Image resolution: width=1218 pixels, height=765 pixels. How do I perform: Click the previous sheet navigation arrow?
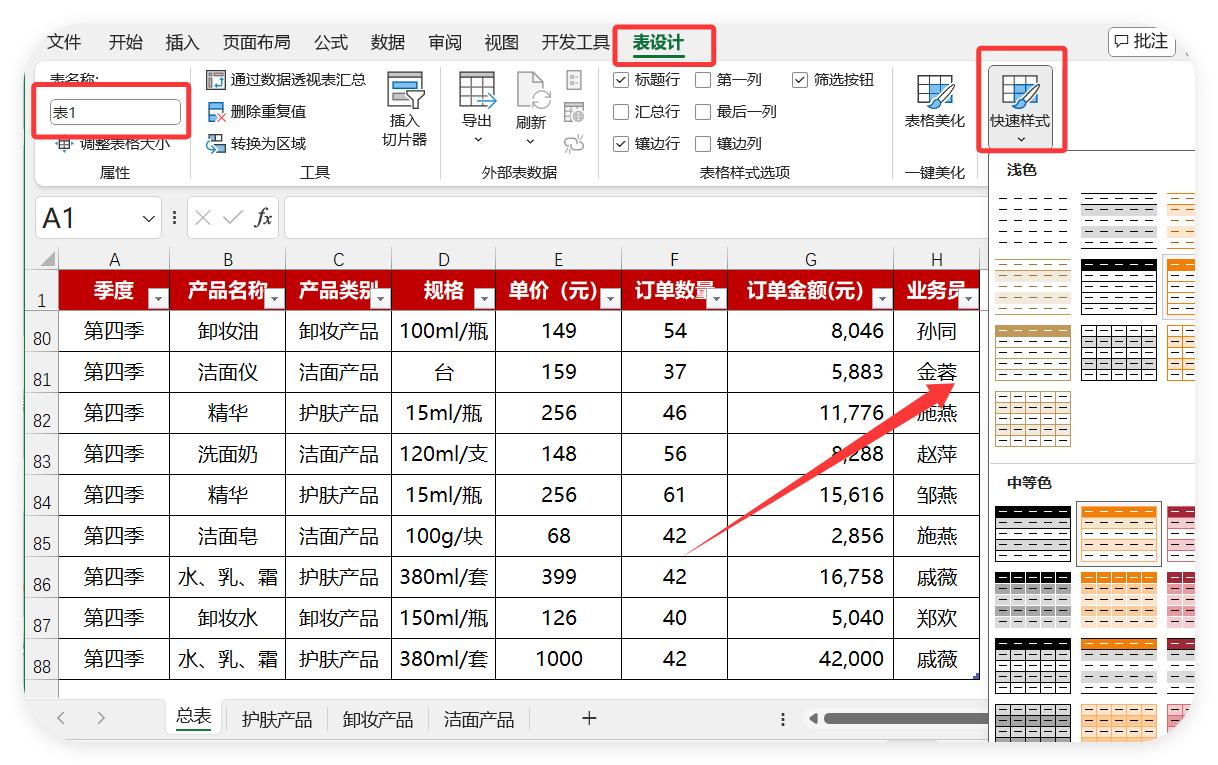click(61, 718)
